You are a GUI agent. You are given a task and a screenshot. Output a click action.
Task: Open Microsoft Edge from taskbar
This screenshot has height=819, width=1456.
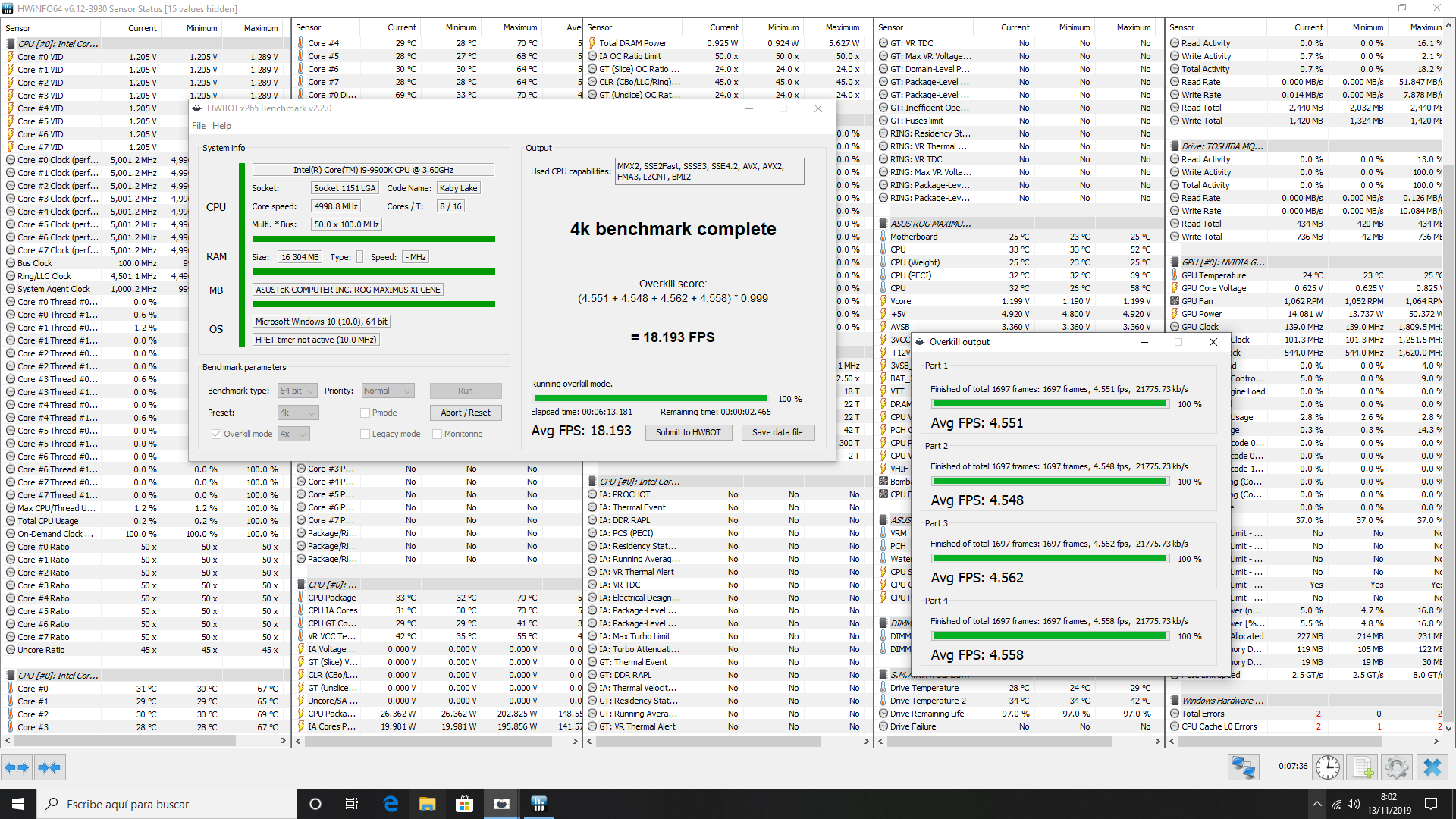tap(391, 804)
